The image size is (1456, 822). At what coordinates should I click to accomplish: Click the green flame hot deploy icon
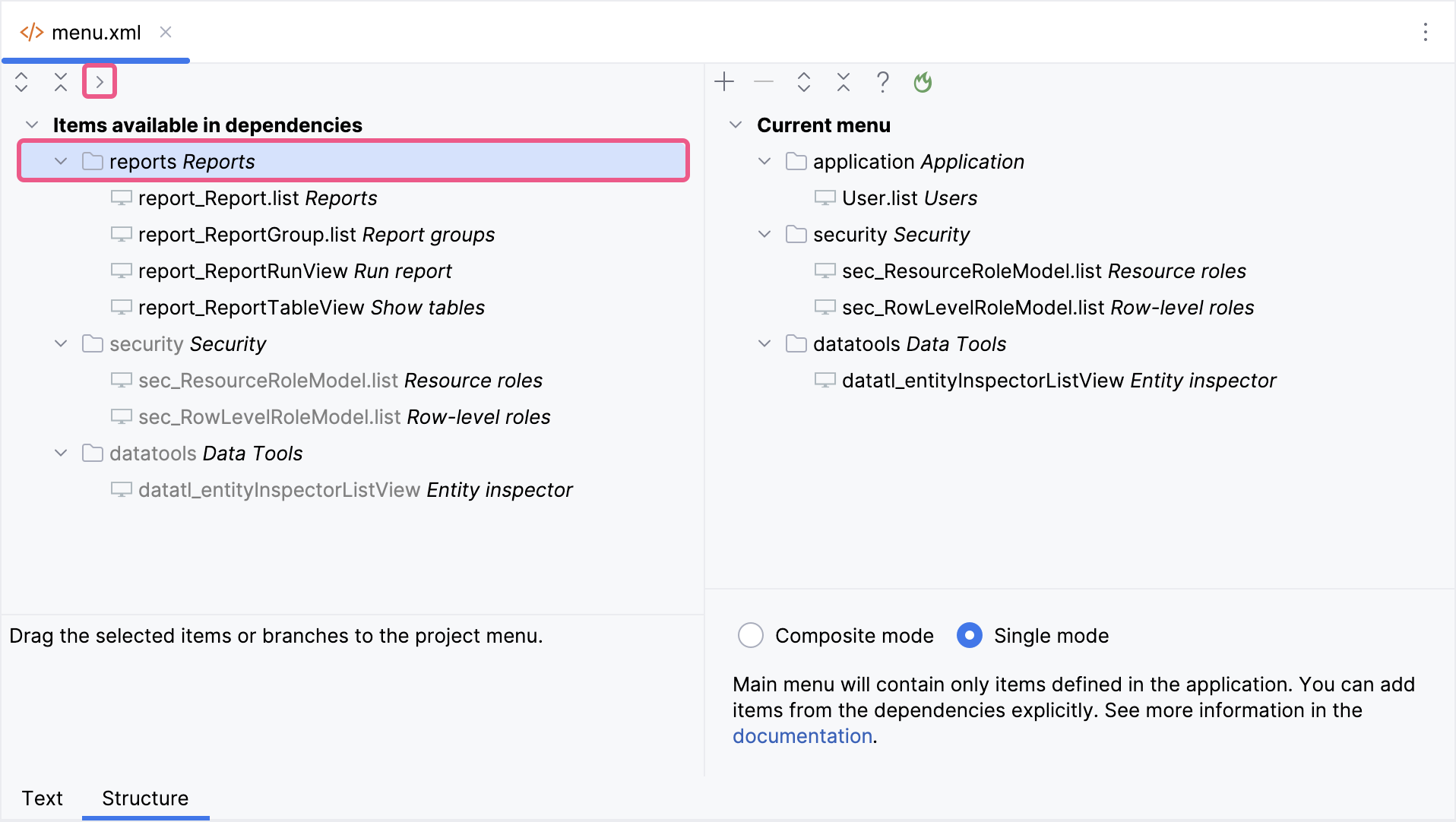click(923, 82)
